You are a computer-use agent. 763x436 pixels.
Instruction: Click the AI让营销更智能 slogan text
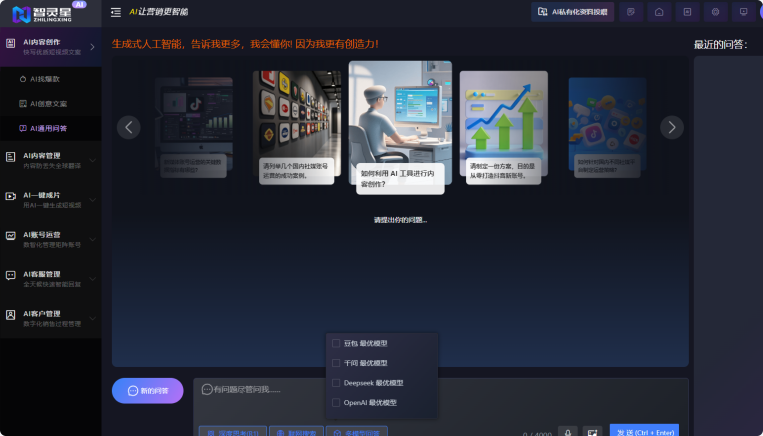tap(159, 12)
